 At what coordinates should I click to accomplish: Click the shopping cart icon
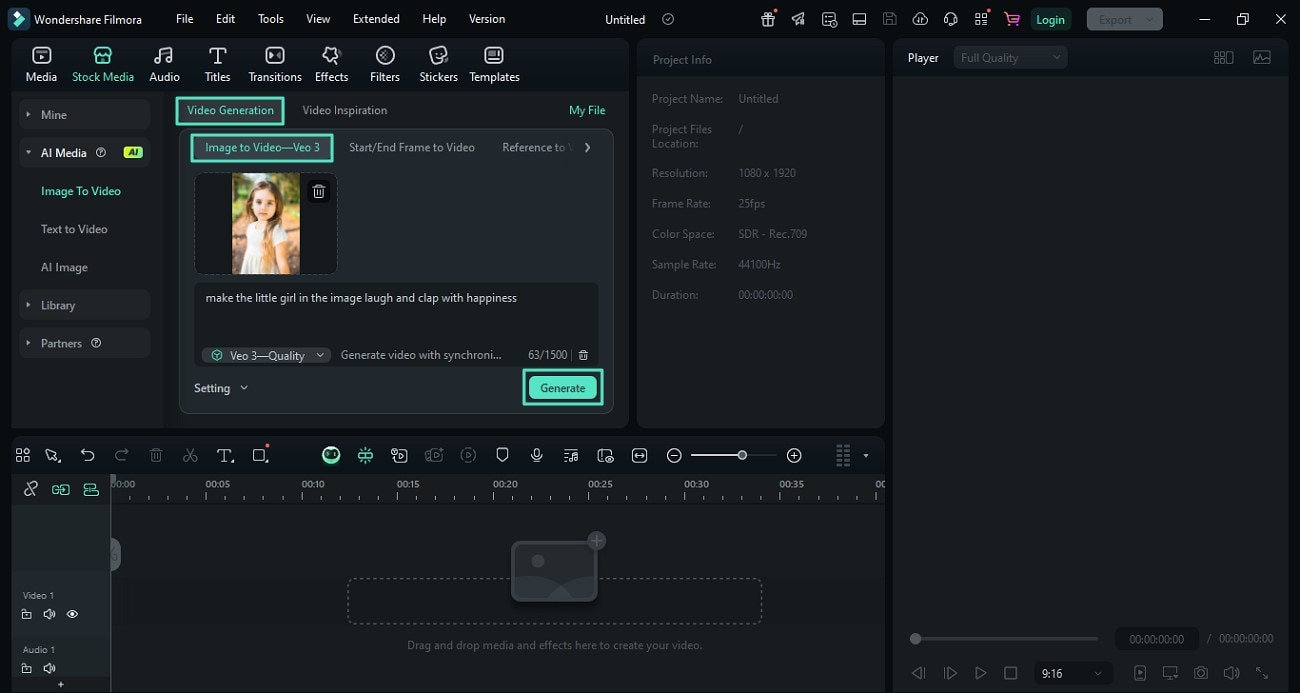1012,19
